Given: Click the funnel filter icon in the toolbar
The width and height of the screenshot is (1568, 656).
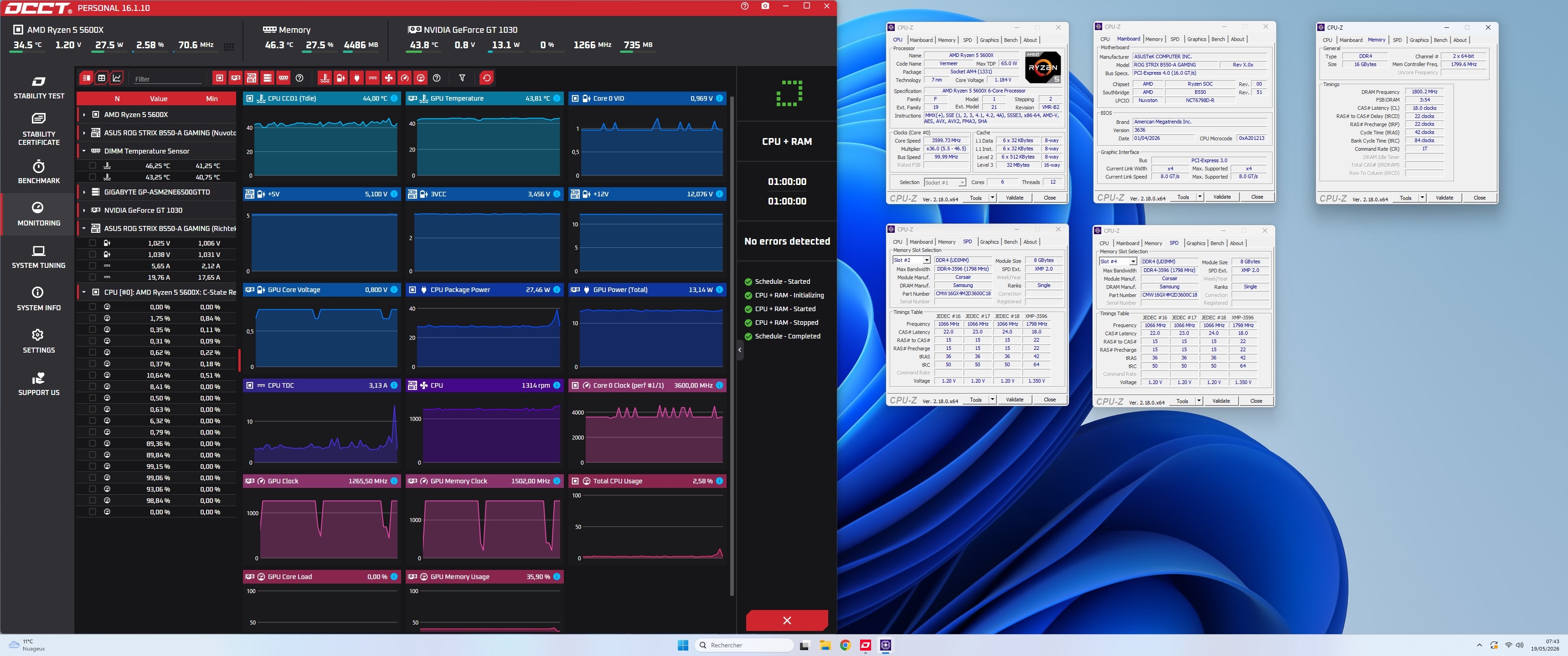Looking at the screenshot, I should pyautogui.click(x=462, y=78).
